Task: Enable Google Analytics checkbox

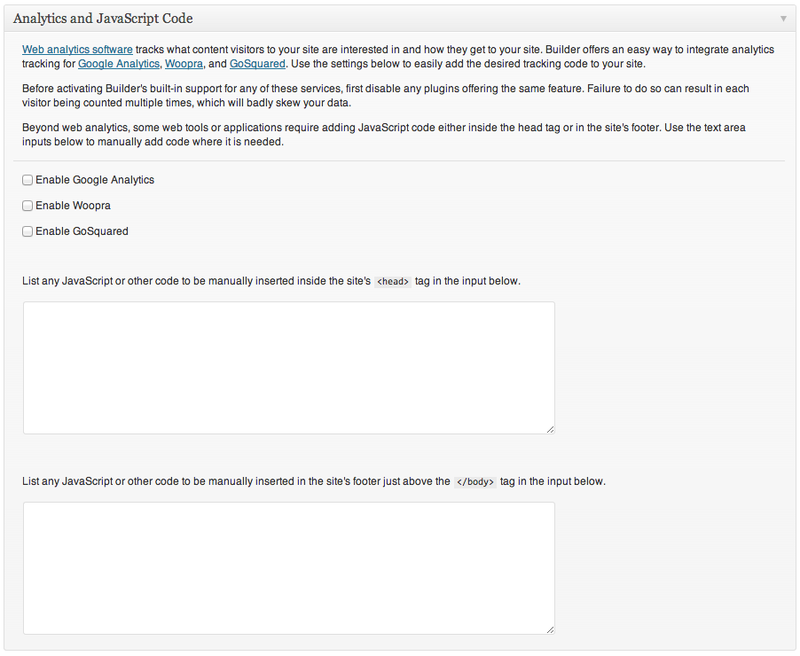Action: [28, 180]
